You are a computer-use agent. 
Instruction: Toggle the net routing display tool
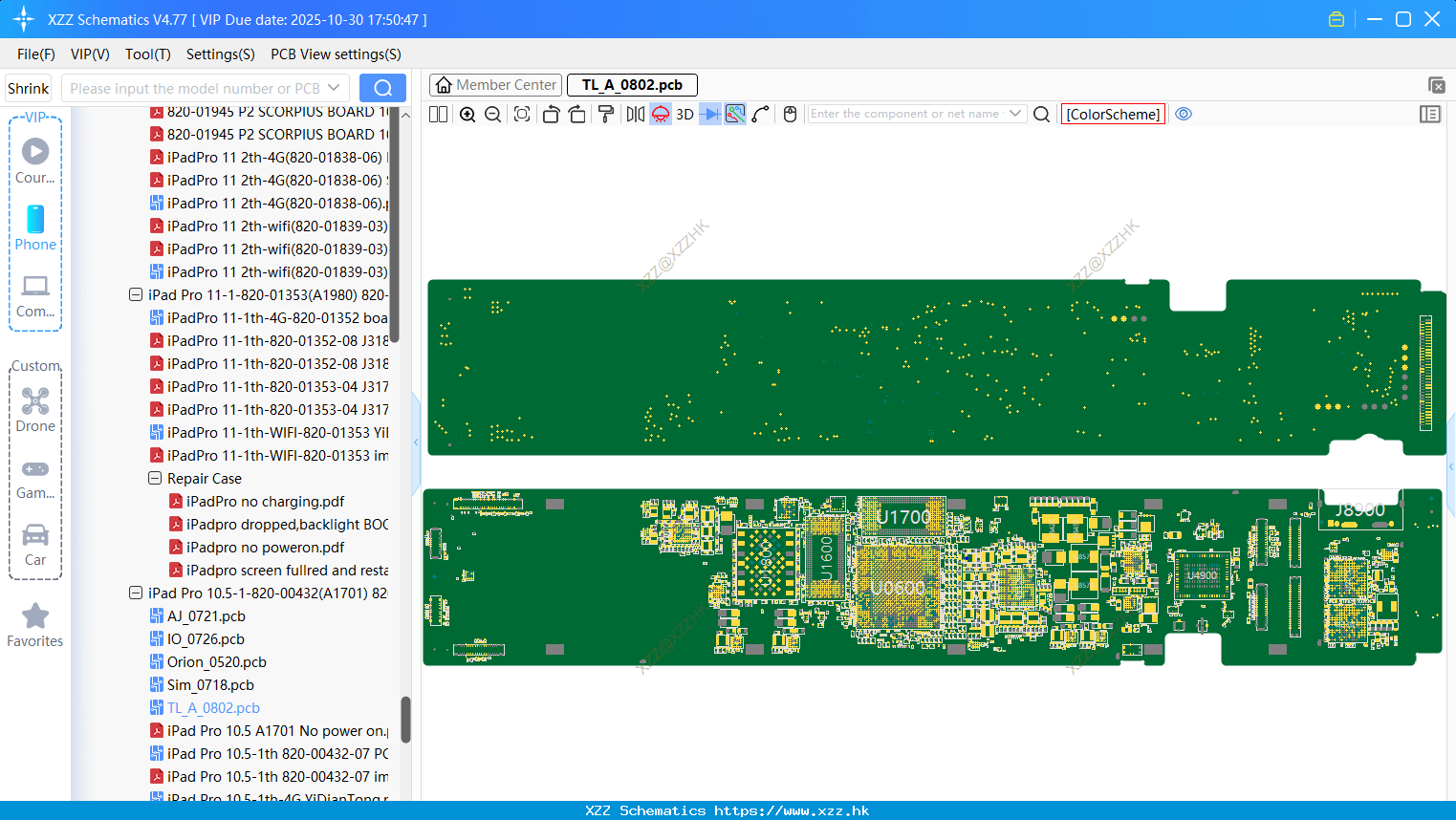tap(735, 114)
